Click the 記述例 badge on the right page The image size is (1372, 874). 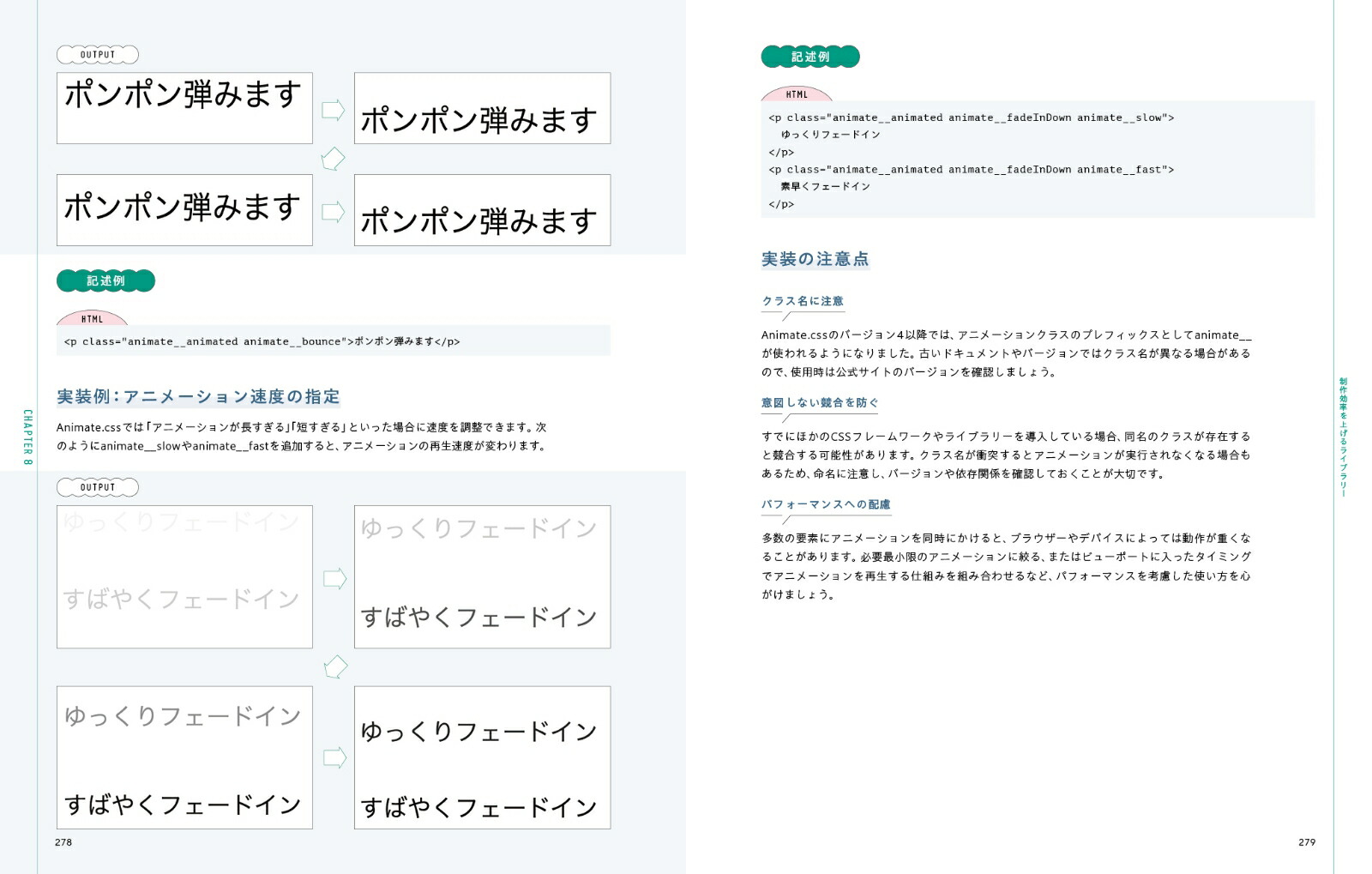coord(811,57)
